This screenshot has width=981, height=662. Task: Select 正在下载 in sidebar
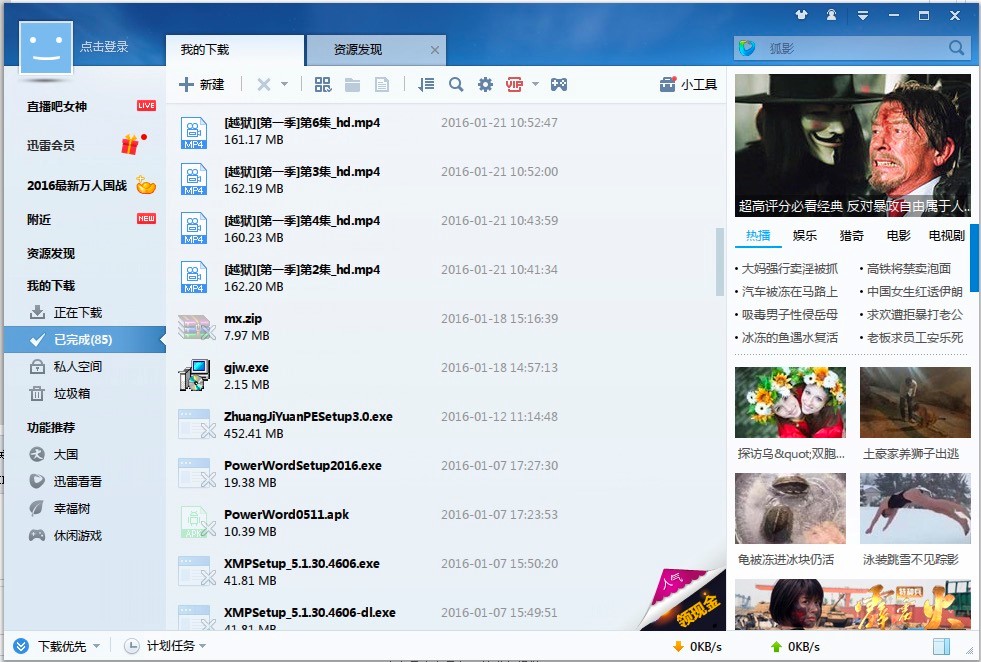click(78, 312)
